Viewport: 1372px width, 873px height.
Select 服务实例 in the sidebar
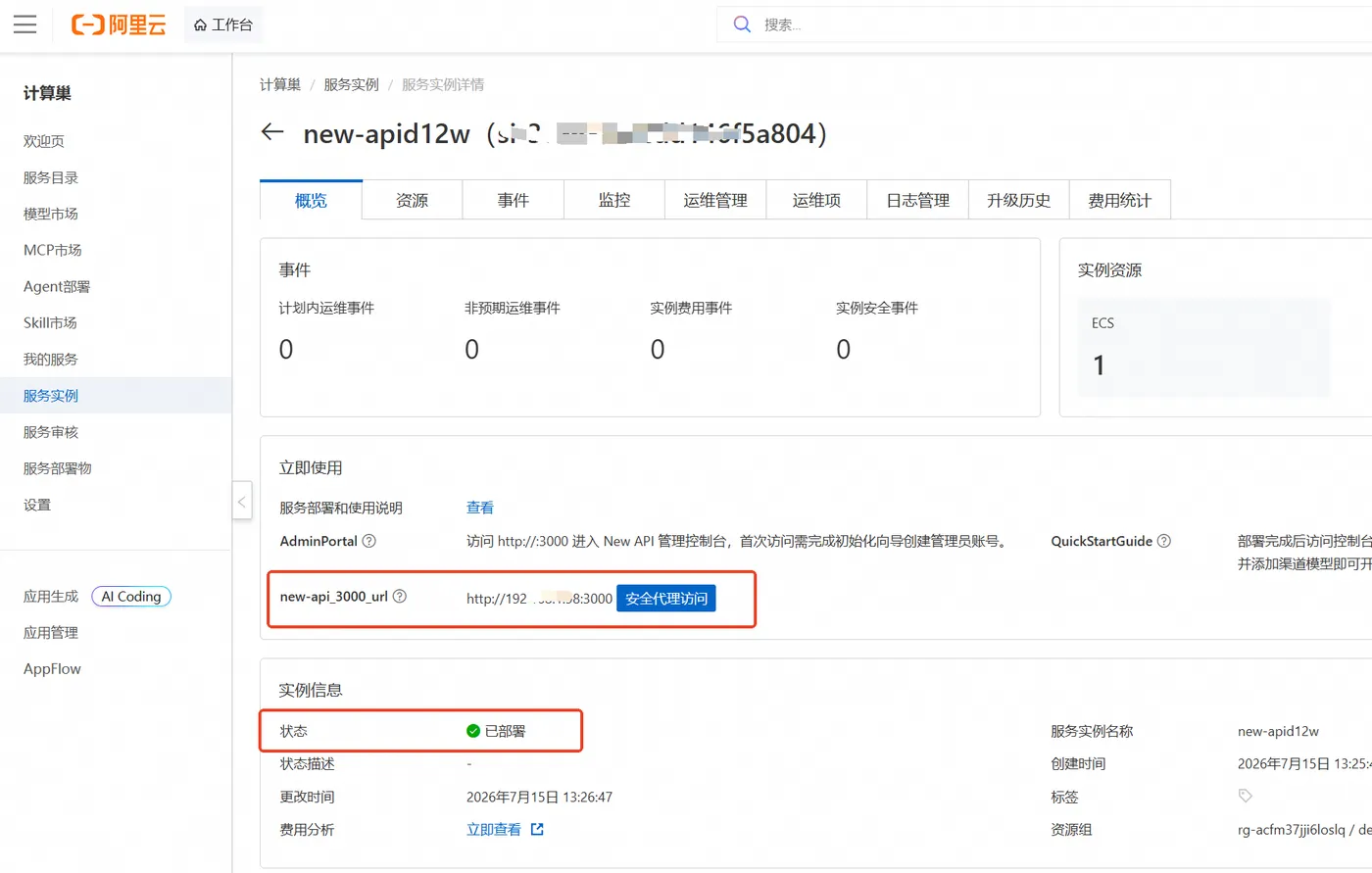(x=116, y=396)
